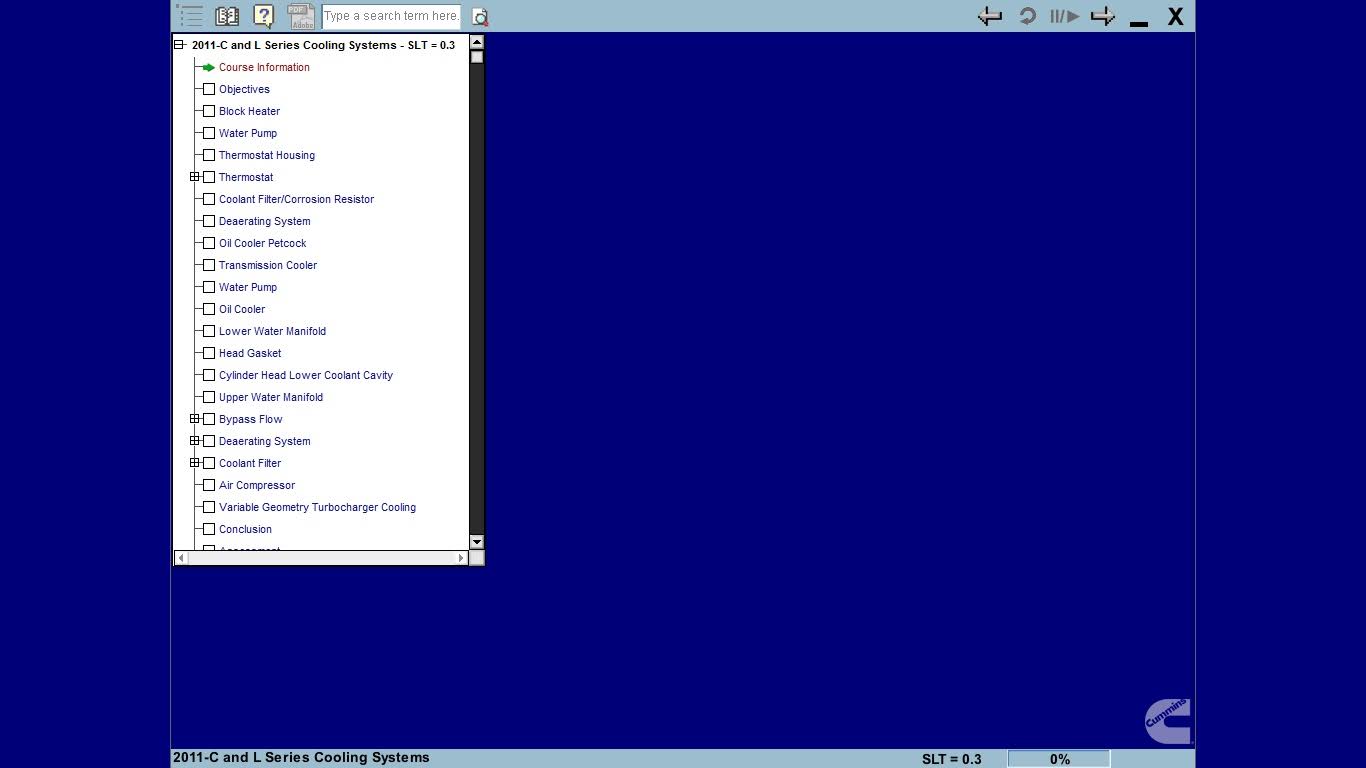Click the SLT = 0.3 status text
Viewport: 1366px width, 768px height.
(952, 759)
